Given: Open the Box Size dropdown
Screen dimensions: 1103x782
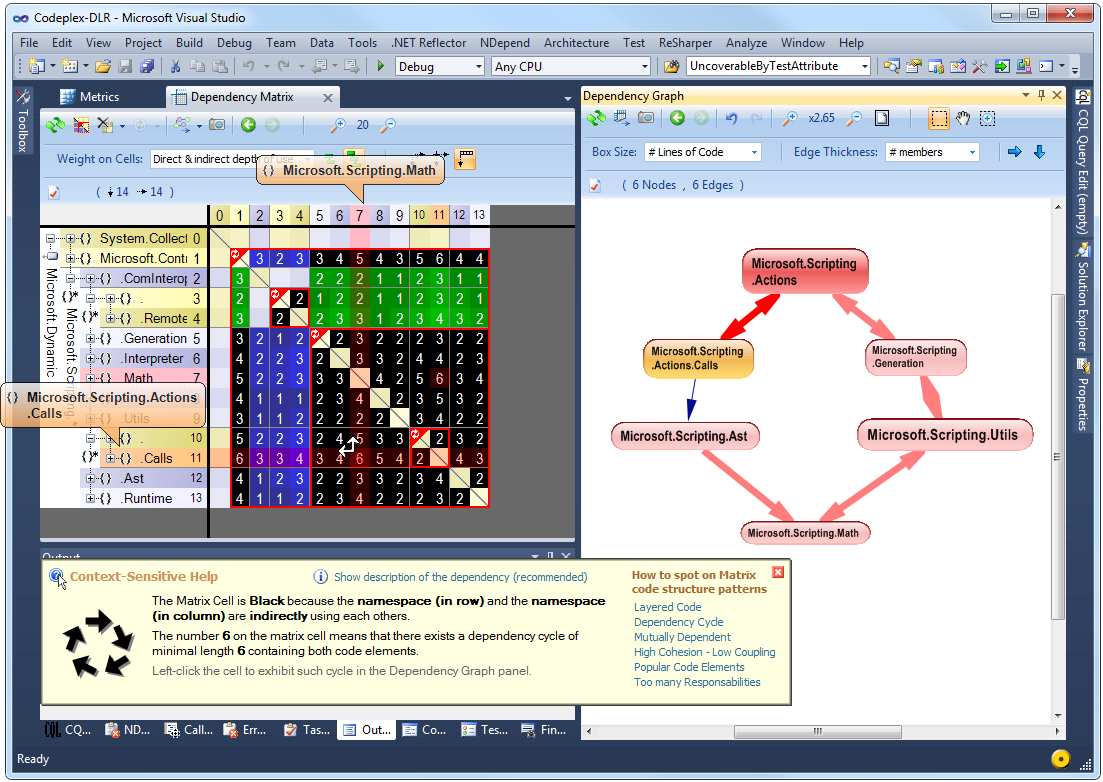Looking at the screenshot, I should tap(700, 150).
